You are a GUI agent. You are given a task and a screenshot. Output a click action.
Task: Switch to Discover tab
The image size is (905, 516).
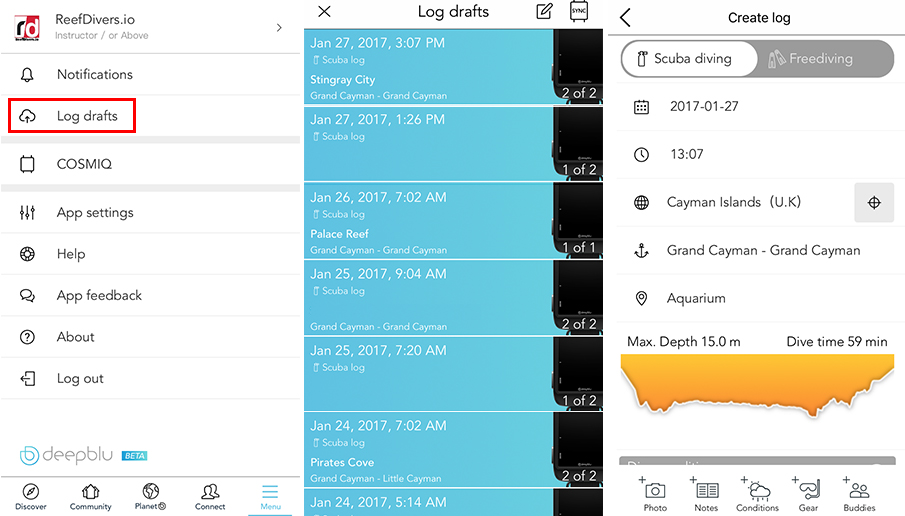point(31,497)
